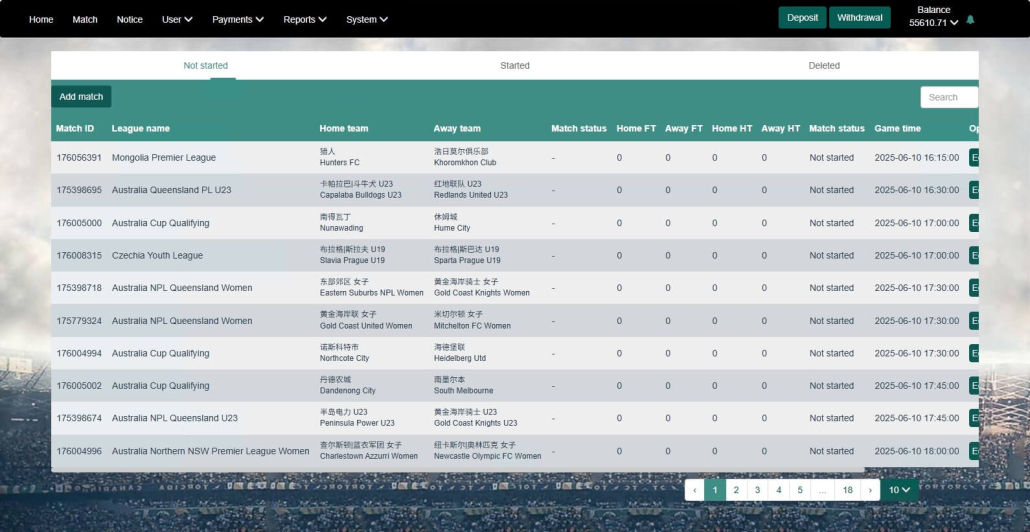Image resolution: width=1030 pixels, height=532 pixels.
Task: Click the edit button for match 176005000
Action: click(x=974, y=223)
